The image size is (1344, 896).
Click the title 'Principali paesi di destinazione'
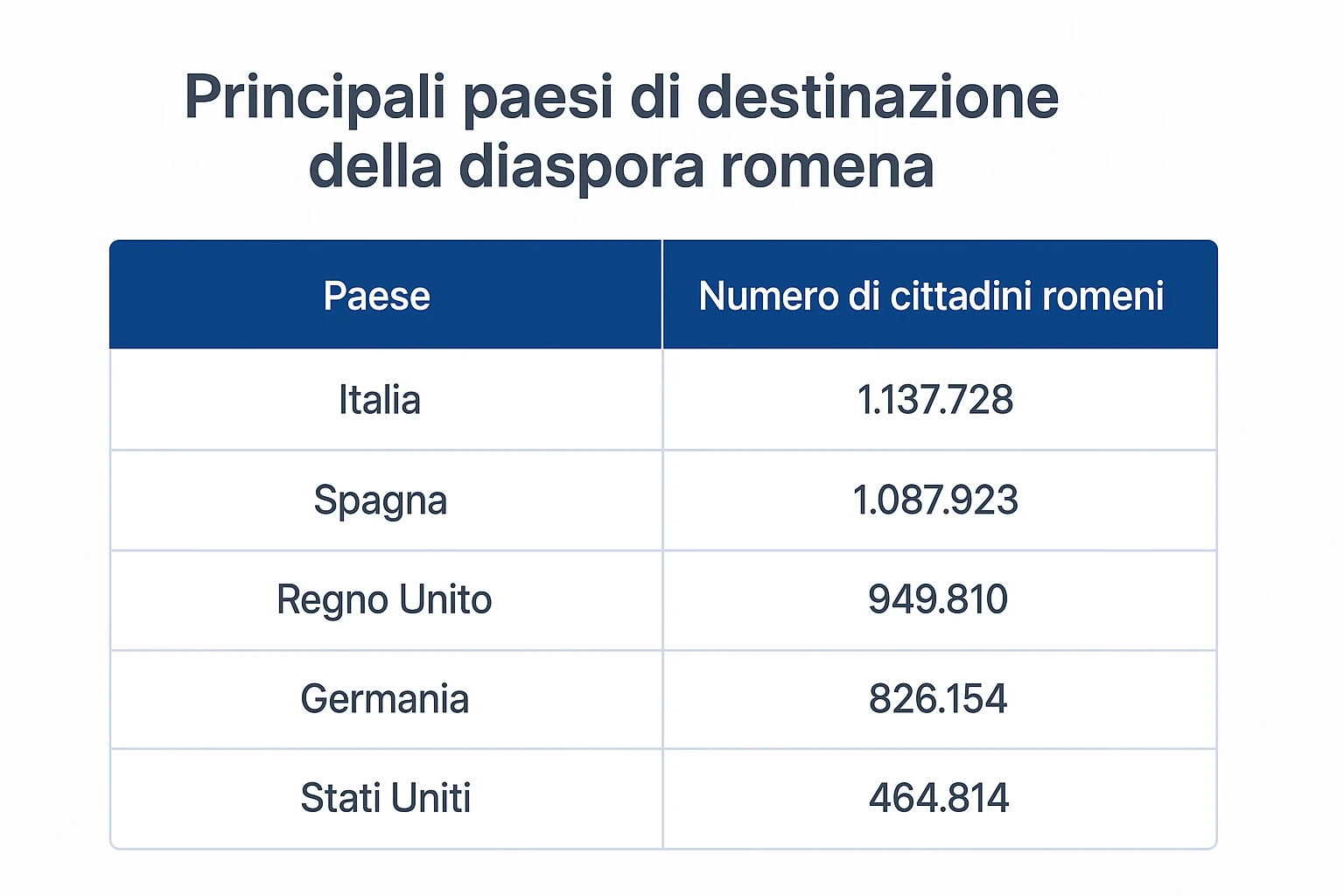[x=621, y=97]
